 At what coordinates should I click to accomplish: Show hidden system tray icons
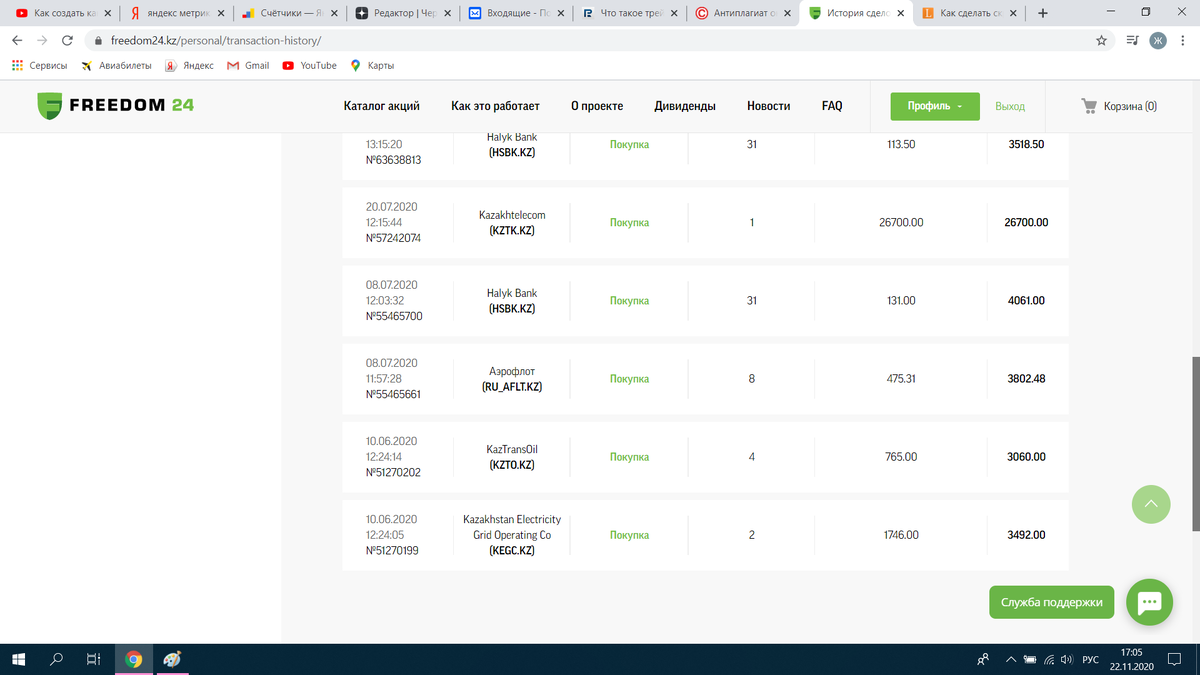click(x=1013, y=660)
